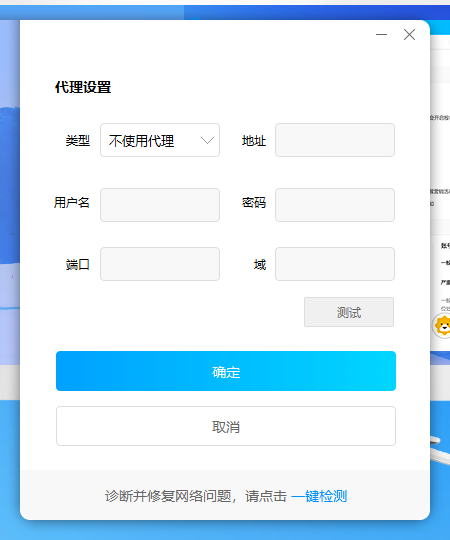
Task: Confirm settings with the 确定 button
Action: (226, 371)
